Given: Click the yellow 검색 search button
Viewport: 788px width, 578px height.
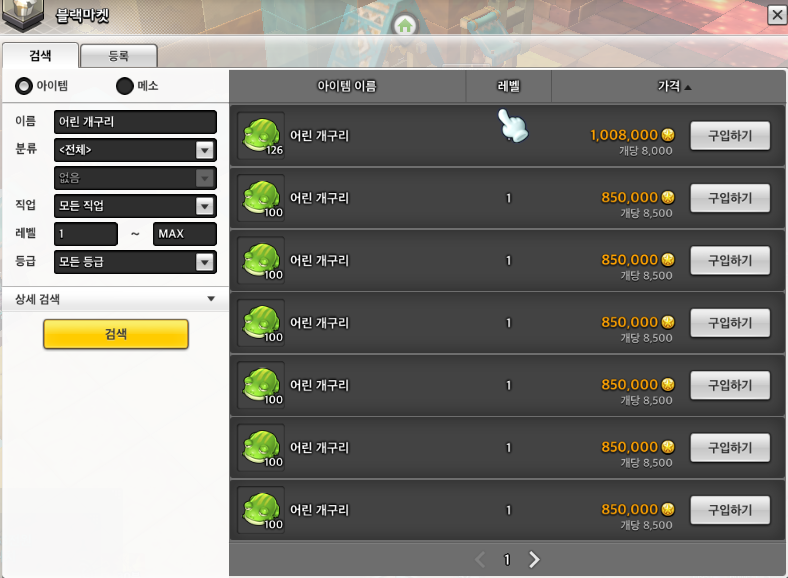Looking at the screenshot, I should [x=116, y=334].
